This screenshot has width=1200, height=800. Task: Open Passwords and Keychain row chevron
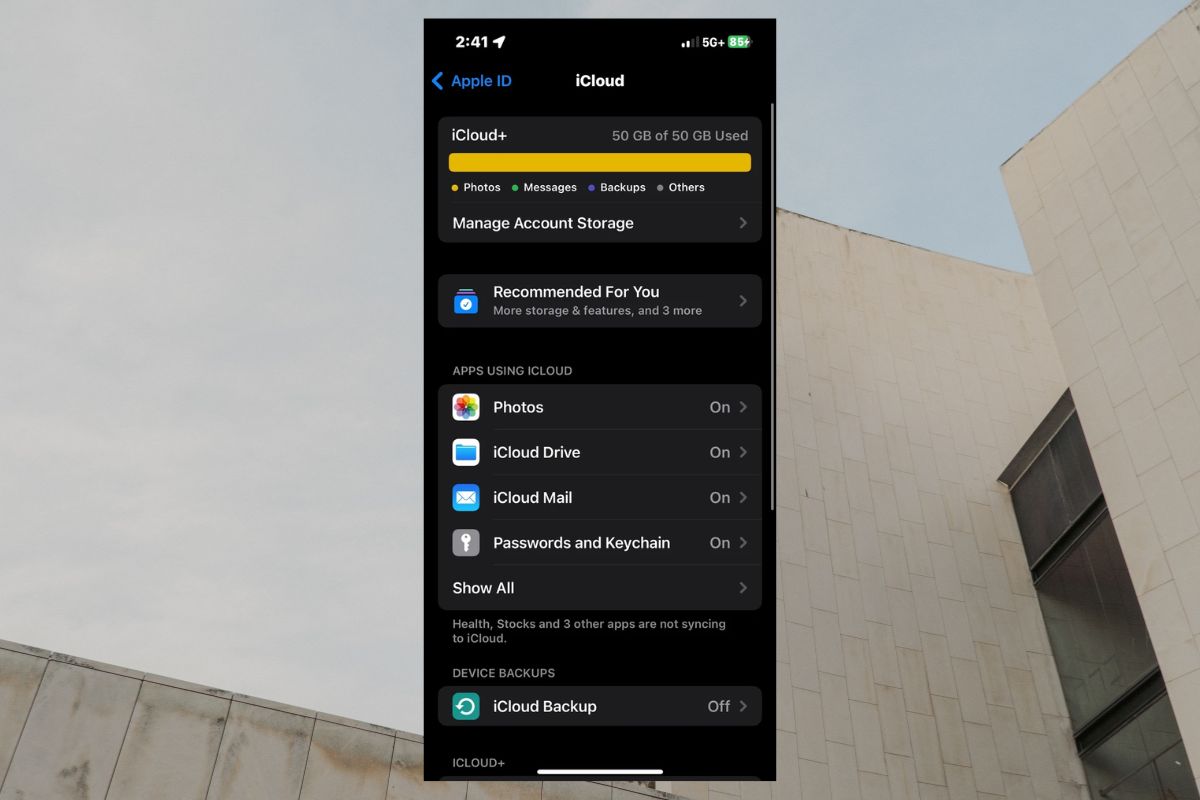pos(743,542)
